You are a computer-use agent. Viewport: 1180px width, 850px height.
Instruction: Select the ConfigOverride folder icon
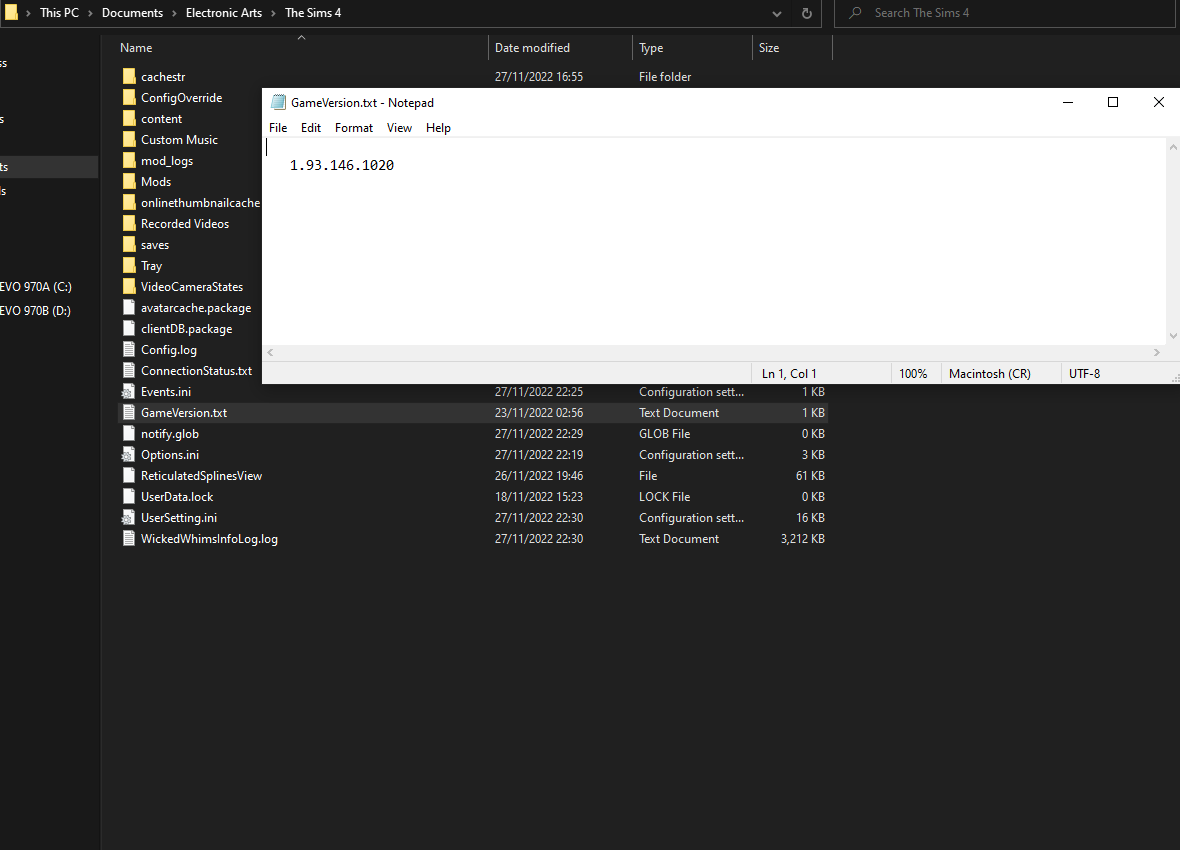tap(129, 98)
